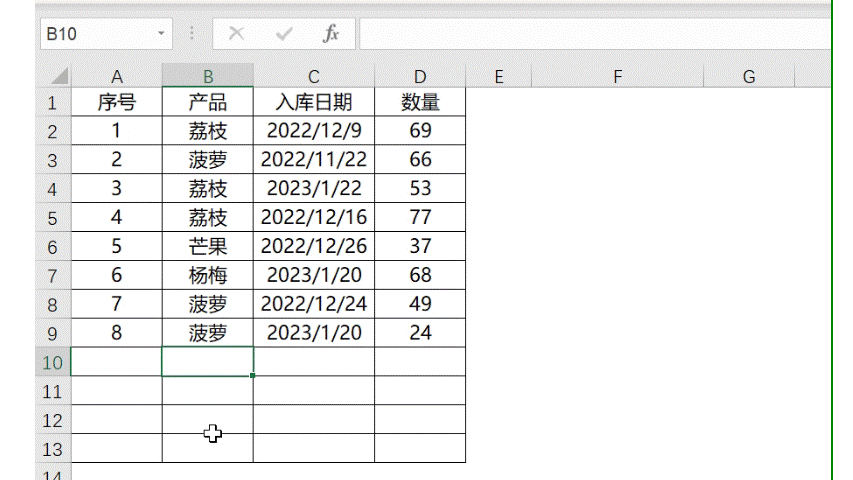The image size is (853, 480).
Task: Select row 10 header
Action: (52, 362)
